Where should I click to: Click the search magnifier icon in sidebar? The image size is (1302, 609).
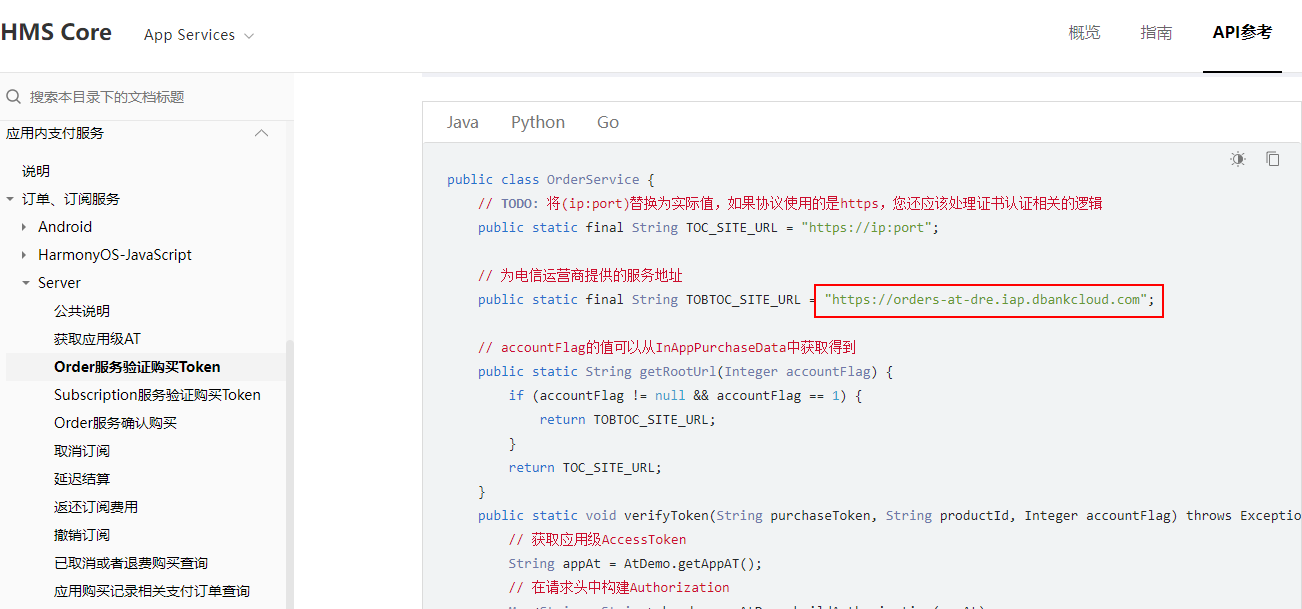[14, 97]
